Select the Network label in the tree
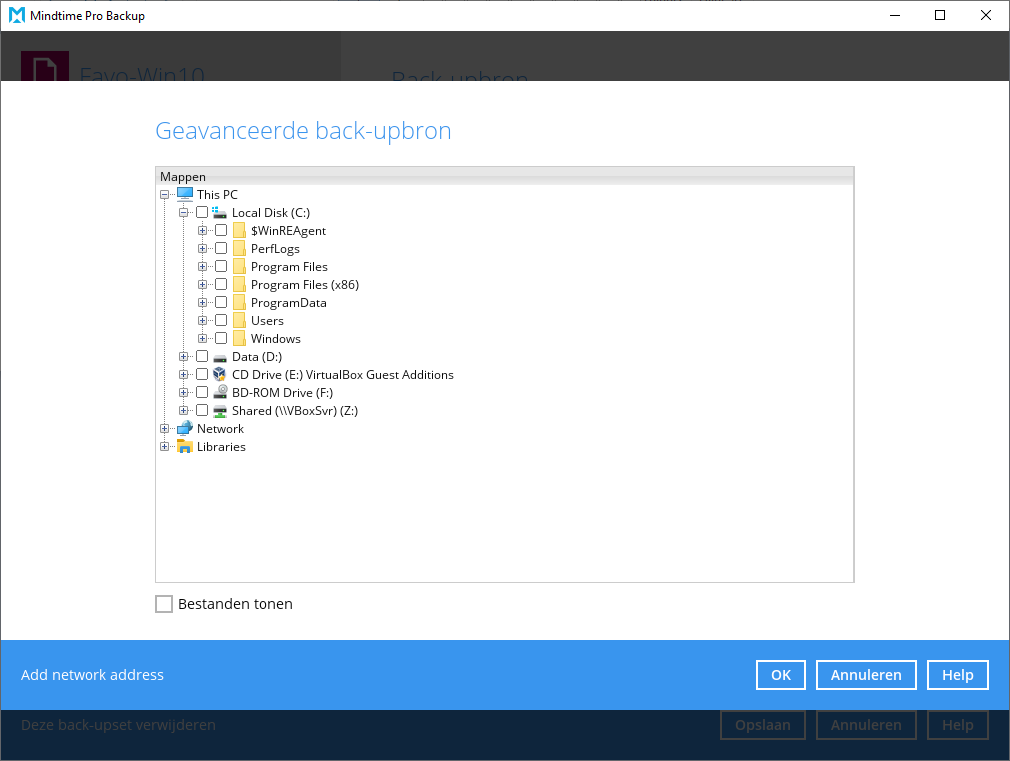 click(220, 429)
